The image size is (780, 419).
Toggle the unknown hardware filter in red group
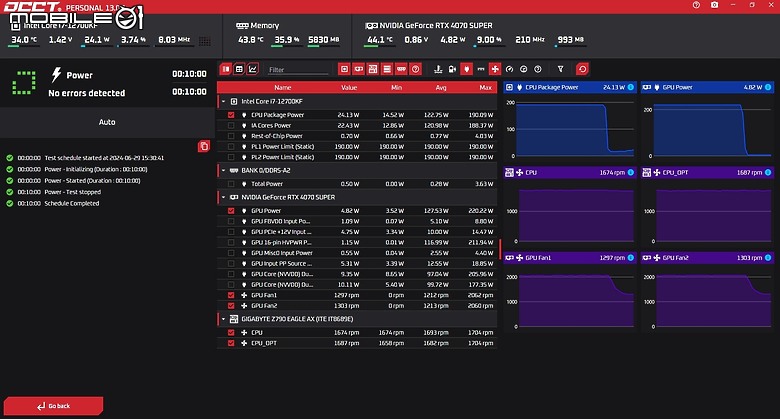416,69
